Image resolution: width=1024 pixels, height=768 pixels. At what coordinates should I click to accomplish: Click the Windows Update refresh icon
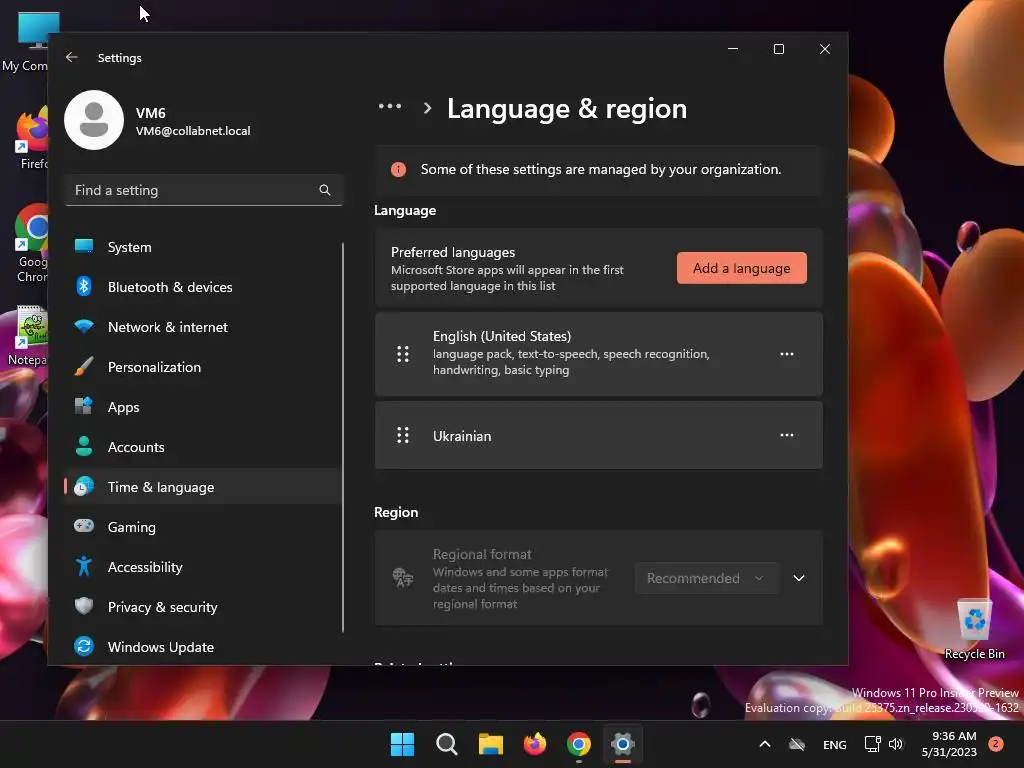(x=84, y=646)
